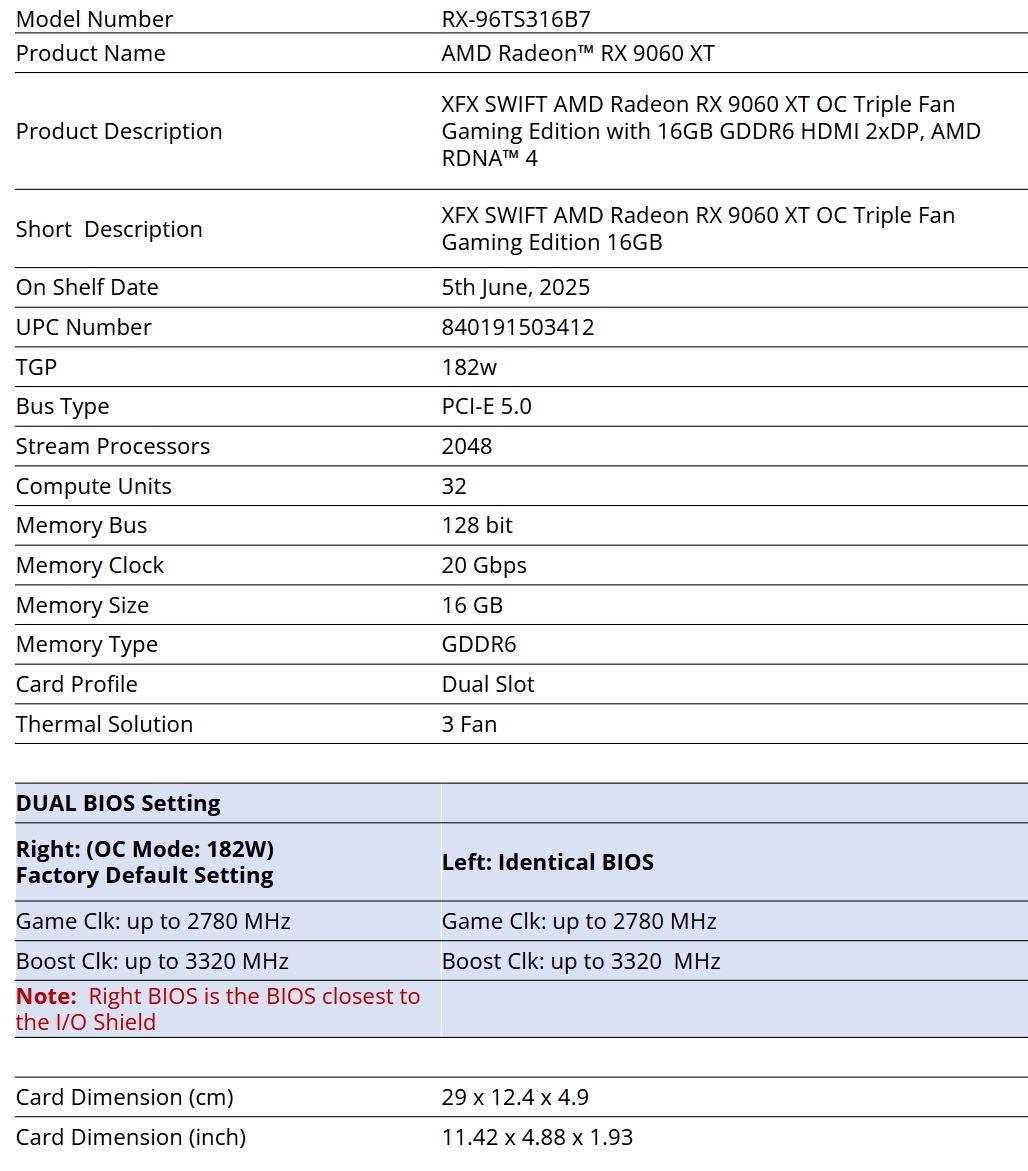Click the 'Product Description' label
The height and width of the screenshot is (1171, 1028).
click(x=119, y=131)
